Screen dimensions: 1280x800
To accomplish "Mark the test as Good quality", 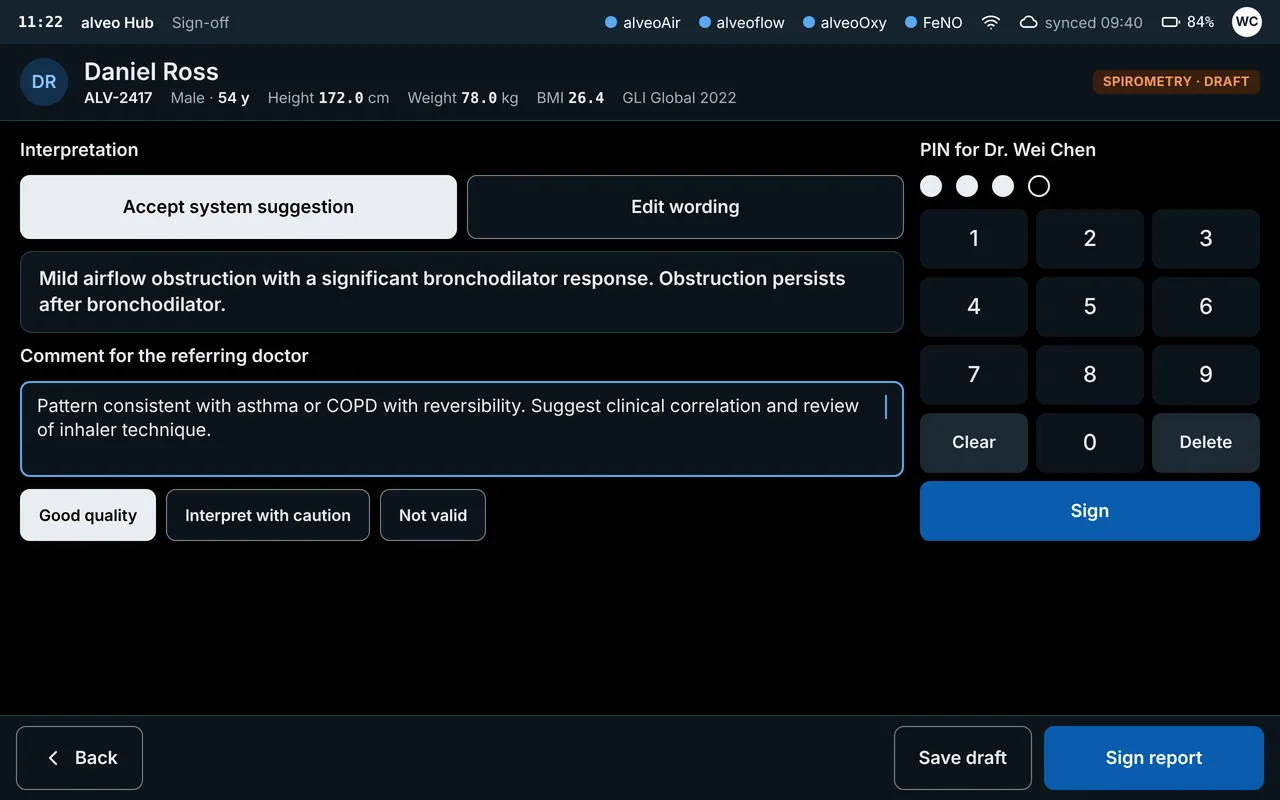I will (x=88, y=515).
